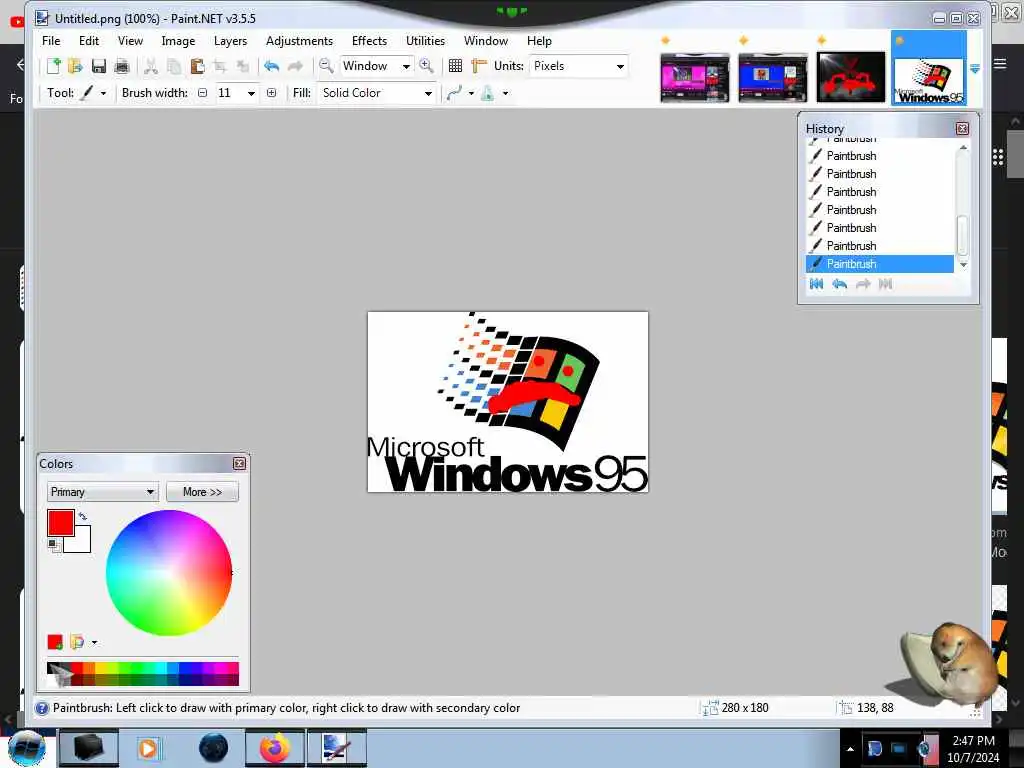Open the image list dropdown arrow
The image size is (1024, 768).
pos(975,69)
